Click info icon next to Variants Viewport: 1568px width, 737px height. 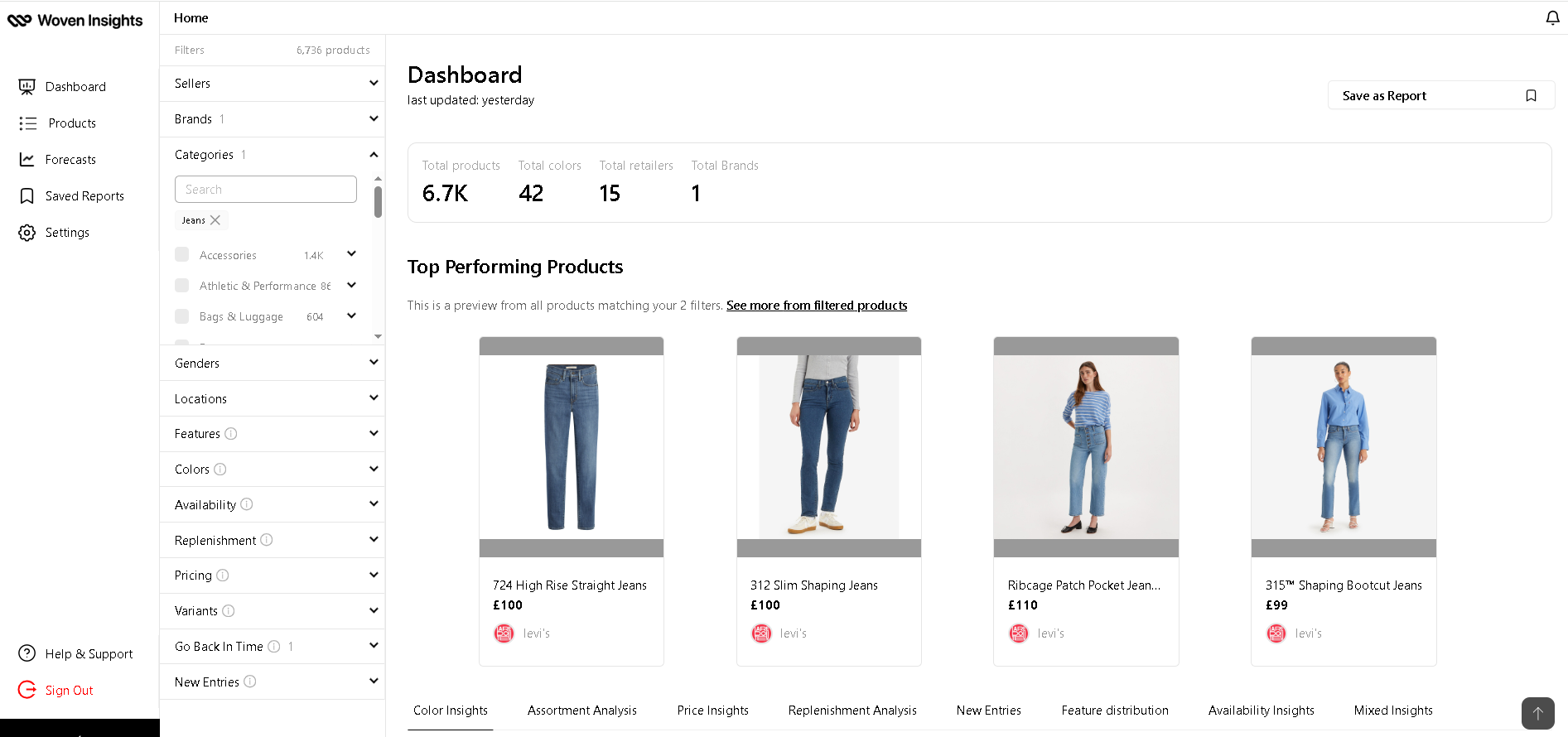click(229, 611)
